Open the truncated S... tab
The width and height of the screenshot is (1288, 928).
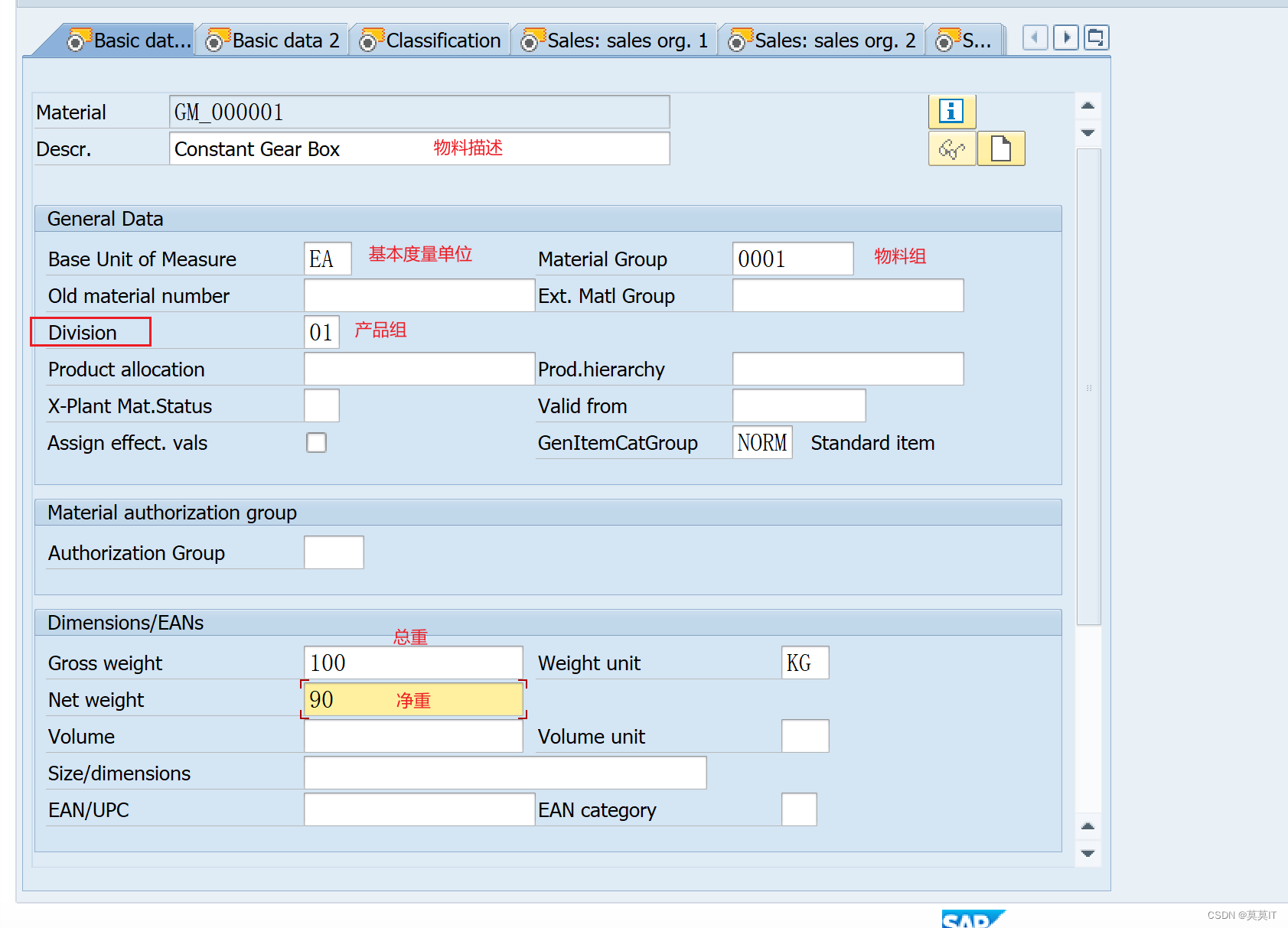[964, 41]
